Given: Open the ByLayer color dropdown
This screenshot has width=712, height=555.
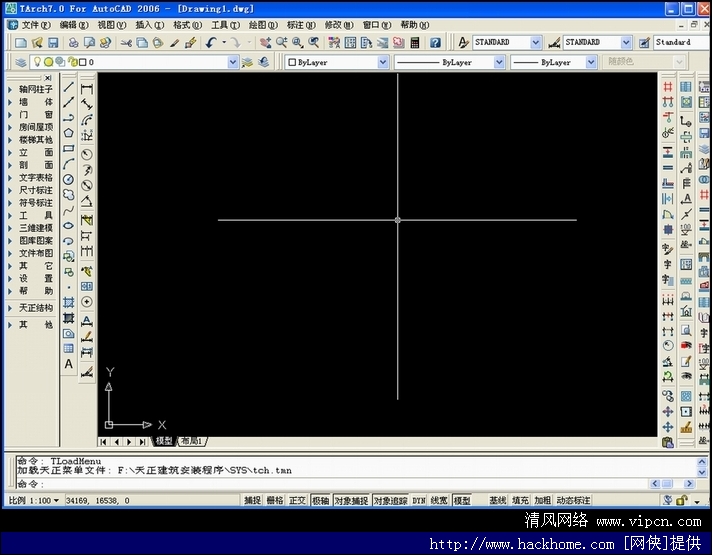Looking at the screenshot, I should coord(383,62).
